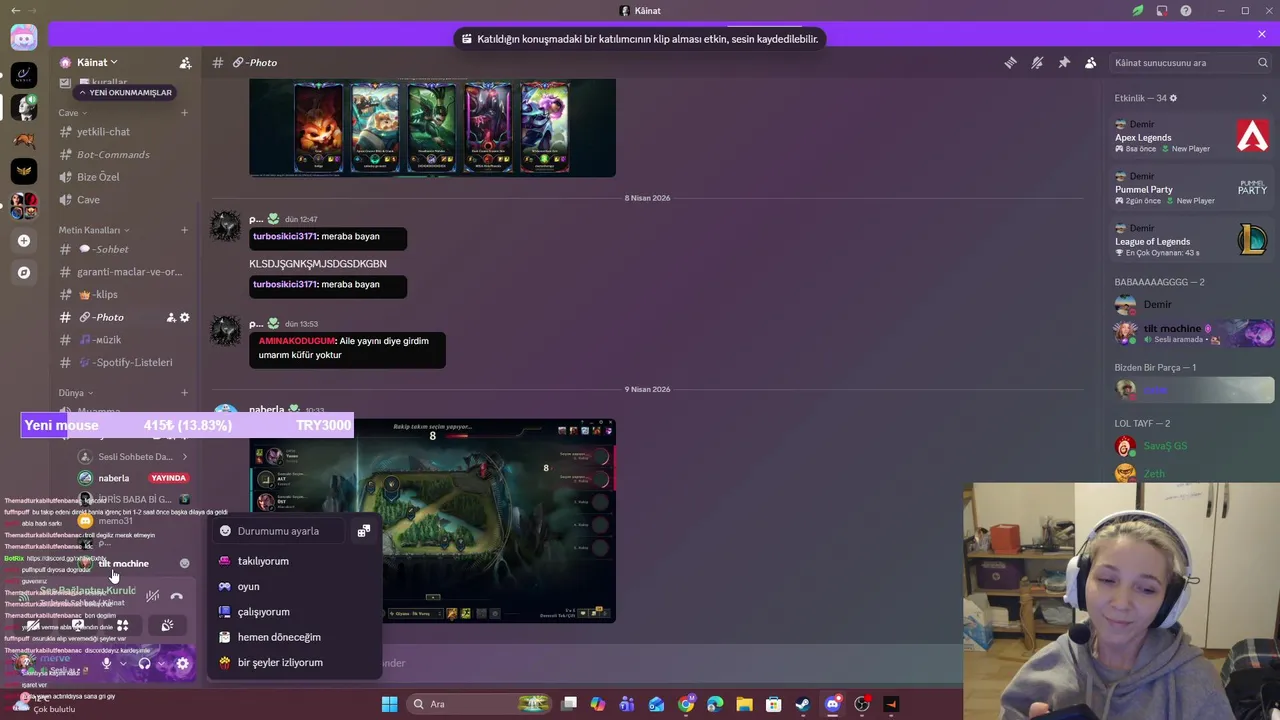
Task: Dismiss the purple clip notice banner
Action: pos(1262,34)
